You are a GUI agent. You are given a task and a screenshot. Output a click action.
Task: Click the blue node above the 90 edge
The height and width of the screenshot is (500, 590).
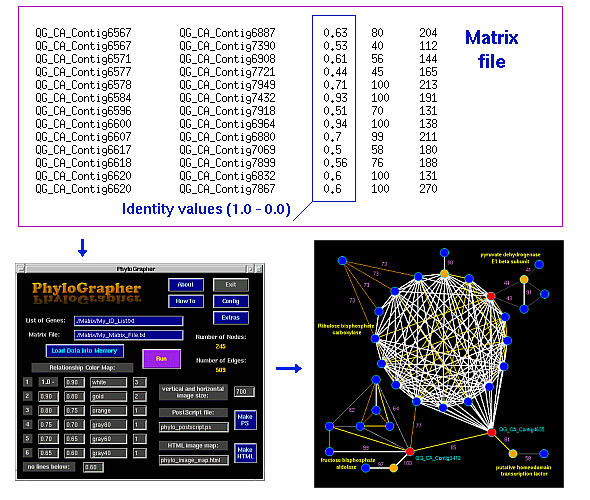click(444, 252)
